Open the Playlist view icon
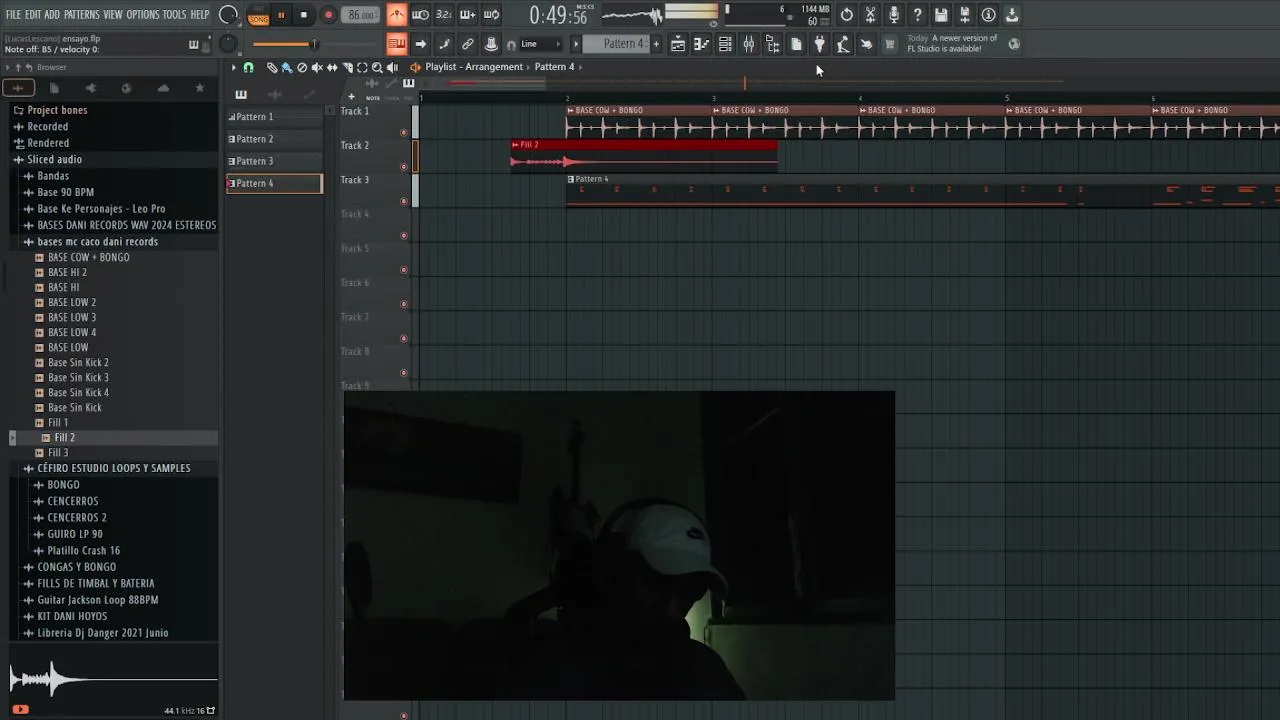 click(678, 44)
